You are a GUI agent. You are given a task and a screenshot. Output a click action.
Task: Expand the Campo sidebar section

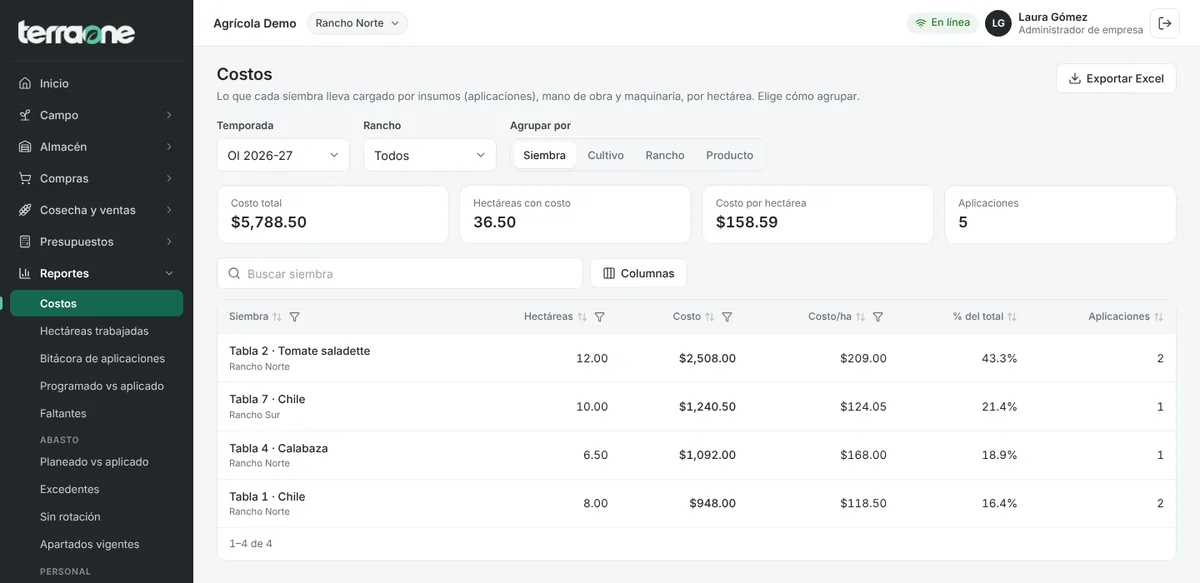point(96,115)
